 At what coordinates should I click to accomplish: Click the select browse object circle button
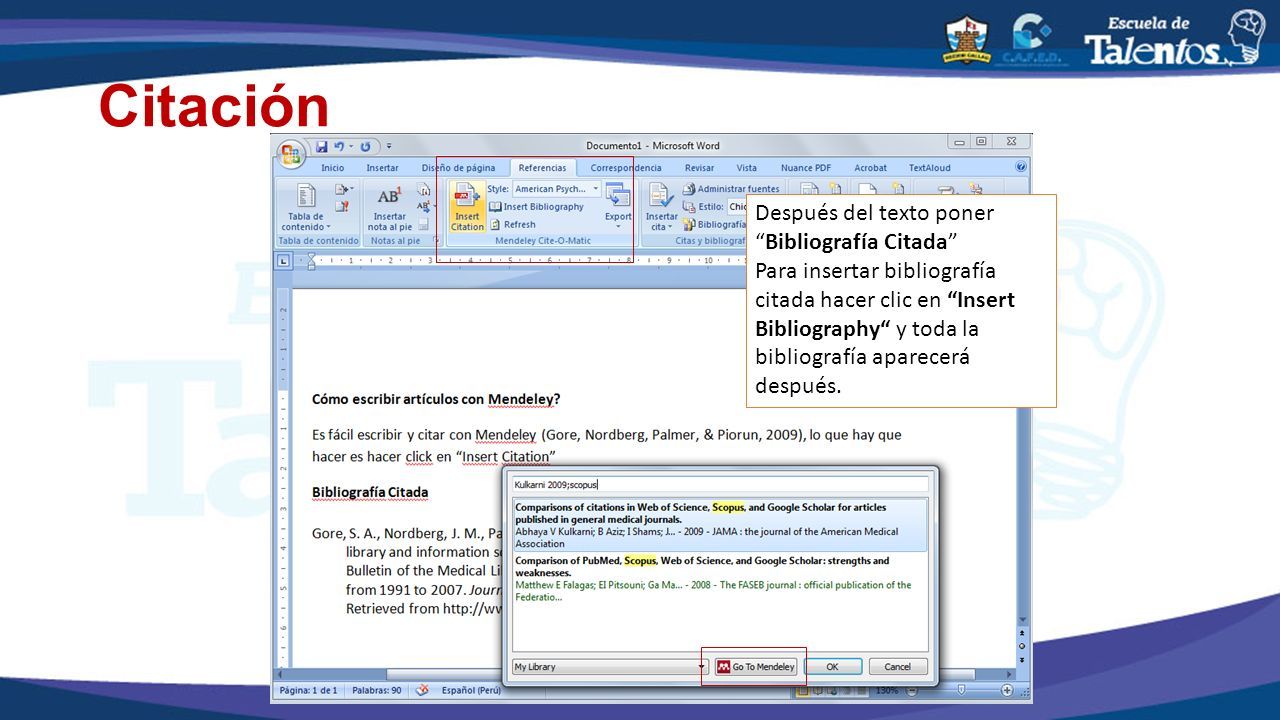click(x=1022, y=646)
